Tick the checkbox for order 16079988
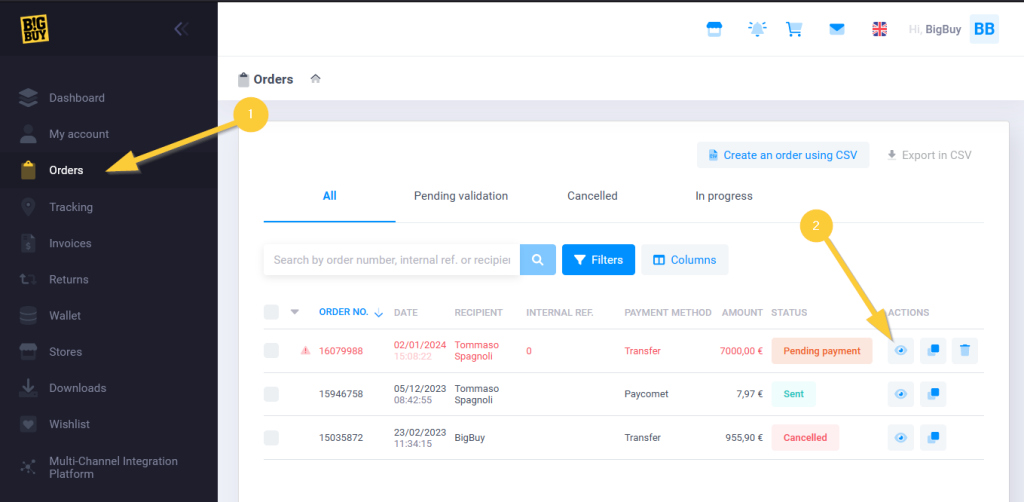Viewport: 1024px width, 502px height. pyautogui.click(x=272, y=351)
